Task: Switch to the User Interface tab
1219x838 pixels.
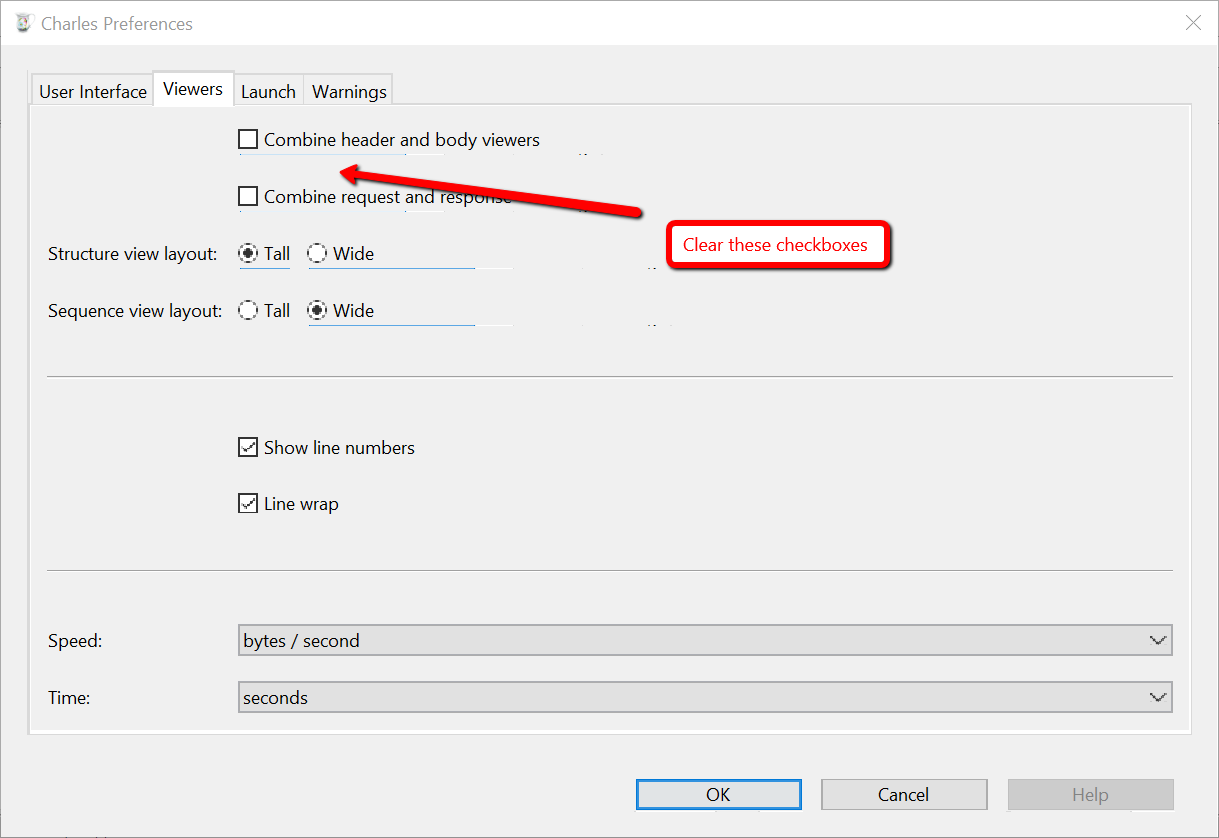Action: [93, 91]
